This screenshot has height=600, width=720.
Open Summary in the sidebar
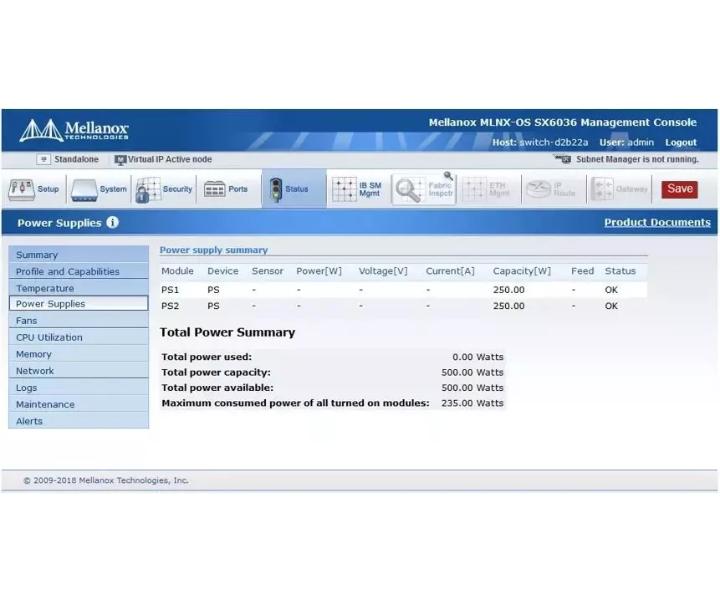79,255
